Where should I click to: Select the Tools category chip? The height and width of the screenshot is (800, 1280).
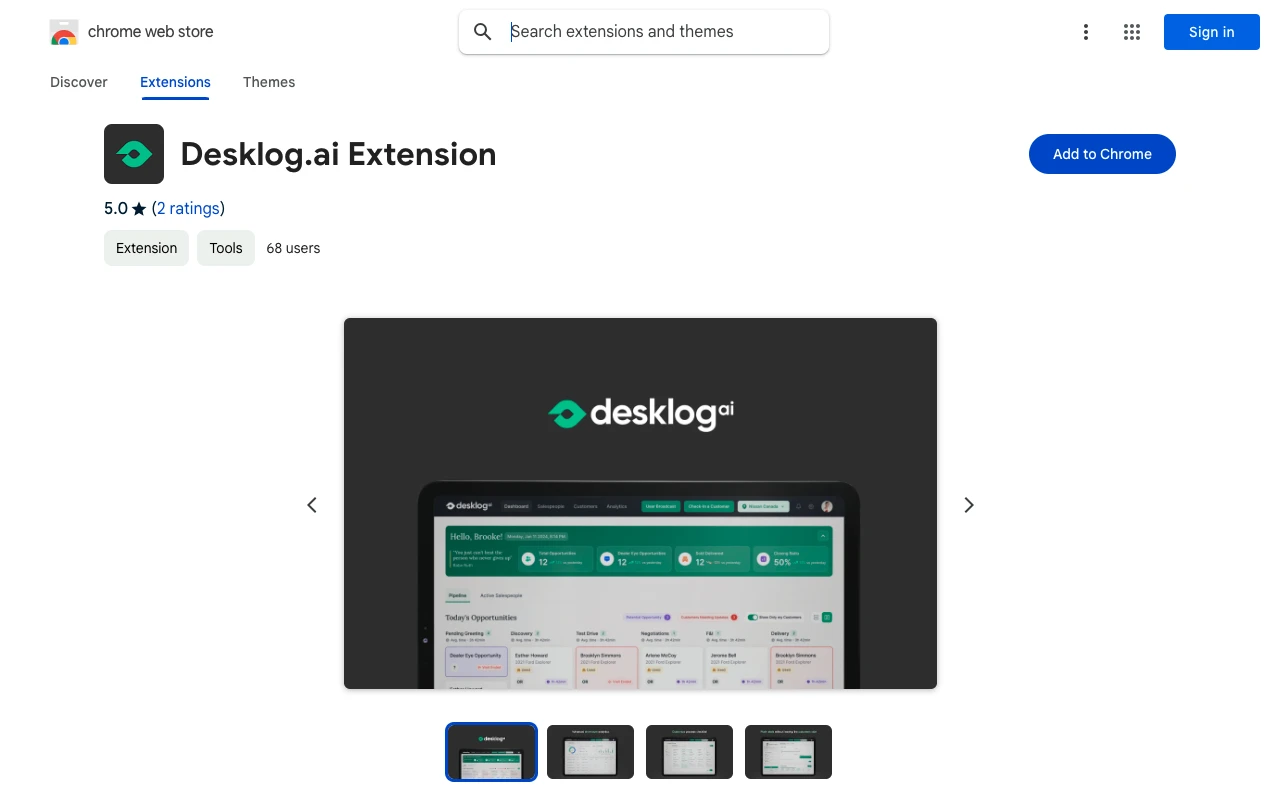tap(225, 248)
